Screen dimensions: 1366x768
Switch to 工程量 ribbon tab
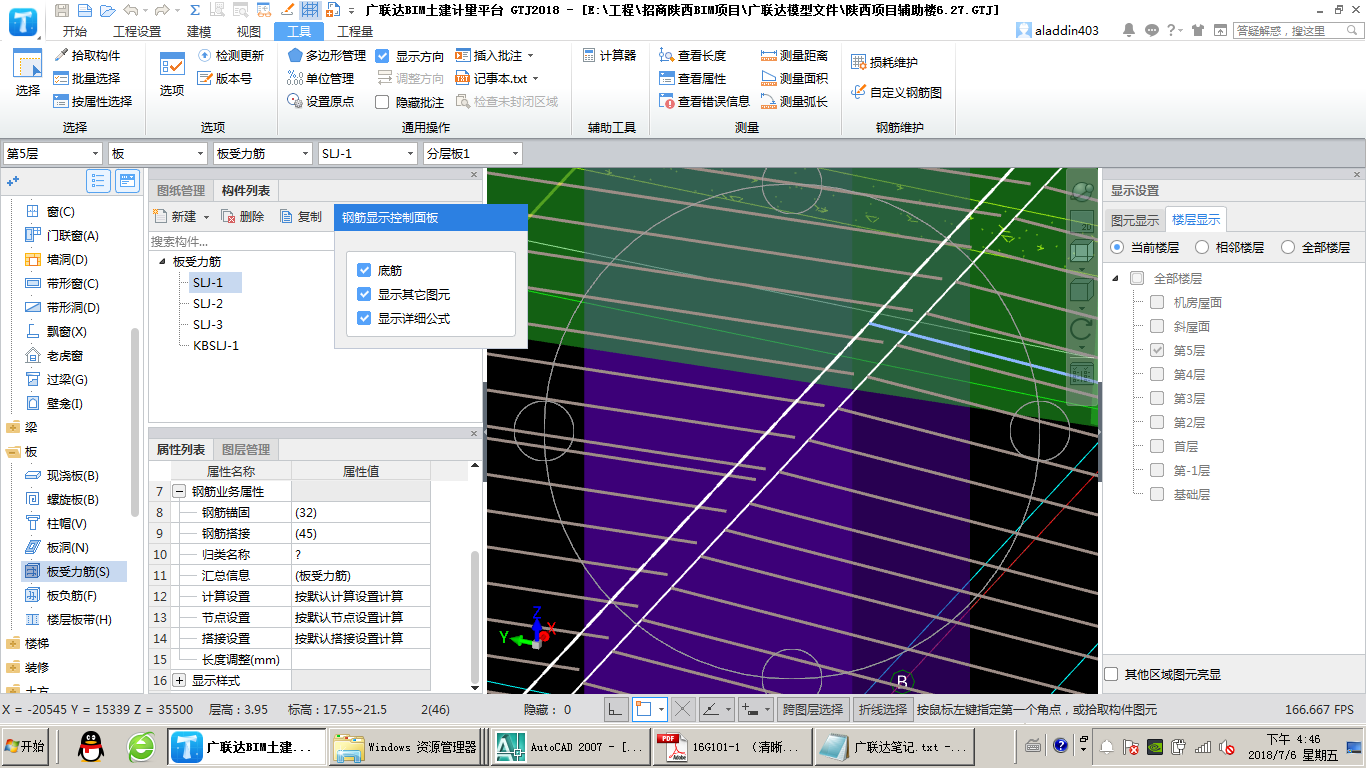pos(355,31)
